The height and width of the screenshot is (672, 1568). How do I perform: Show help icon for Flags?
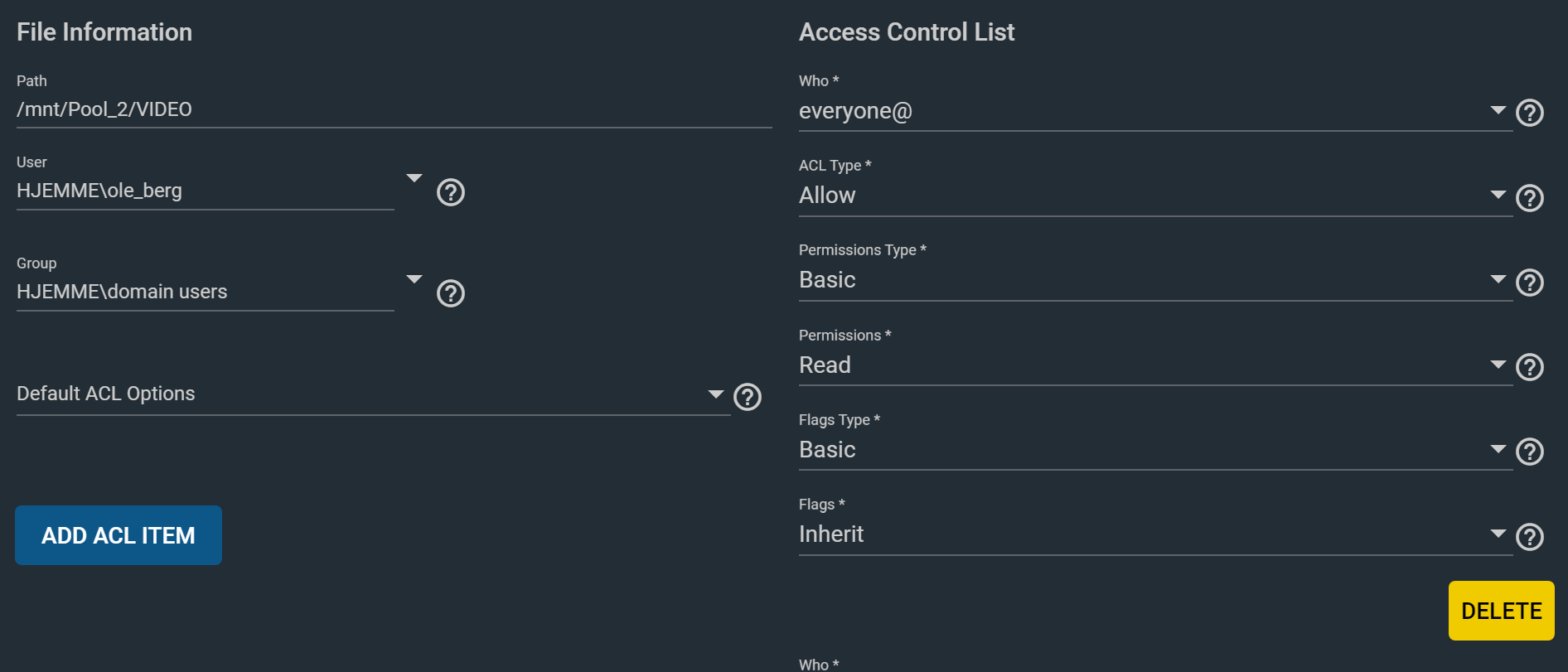click(x=1530, y=537)
